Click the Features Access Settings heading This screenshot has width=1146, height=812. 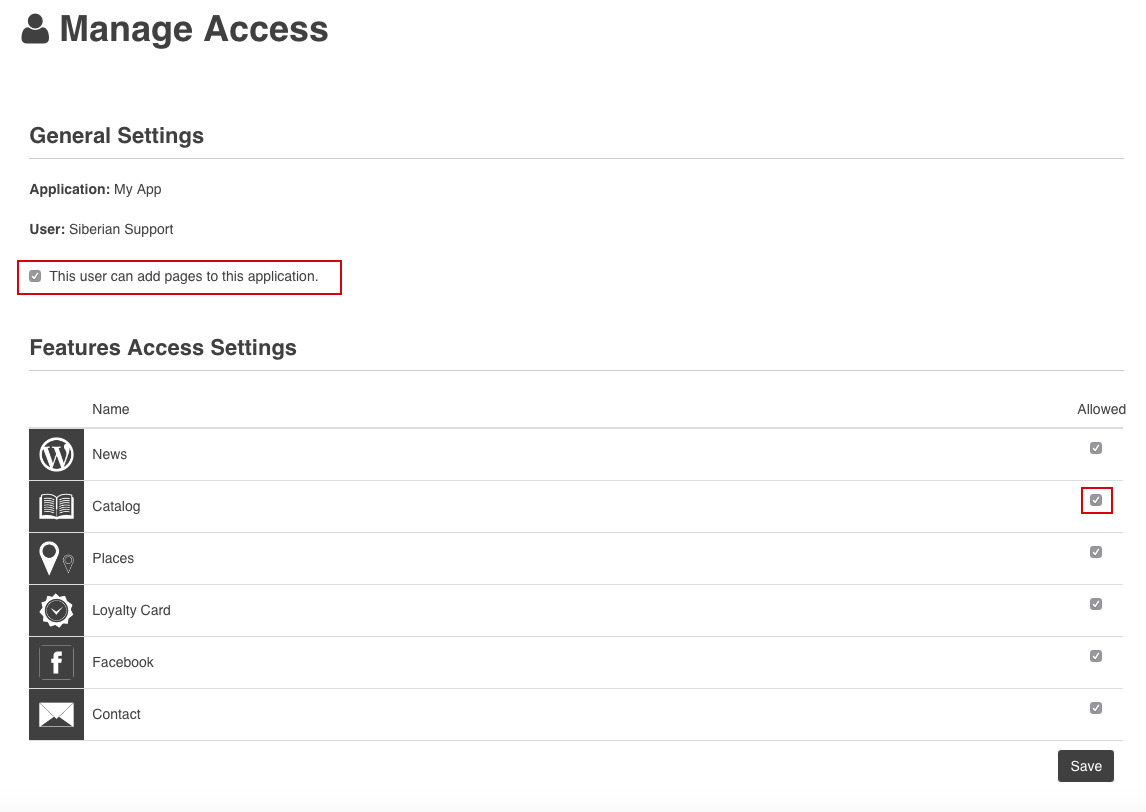(x=163, y=348)
